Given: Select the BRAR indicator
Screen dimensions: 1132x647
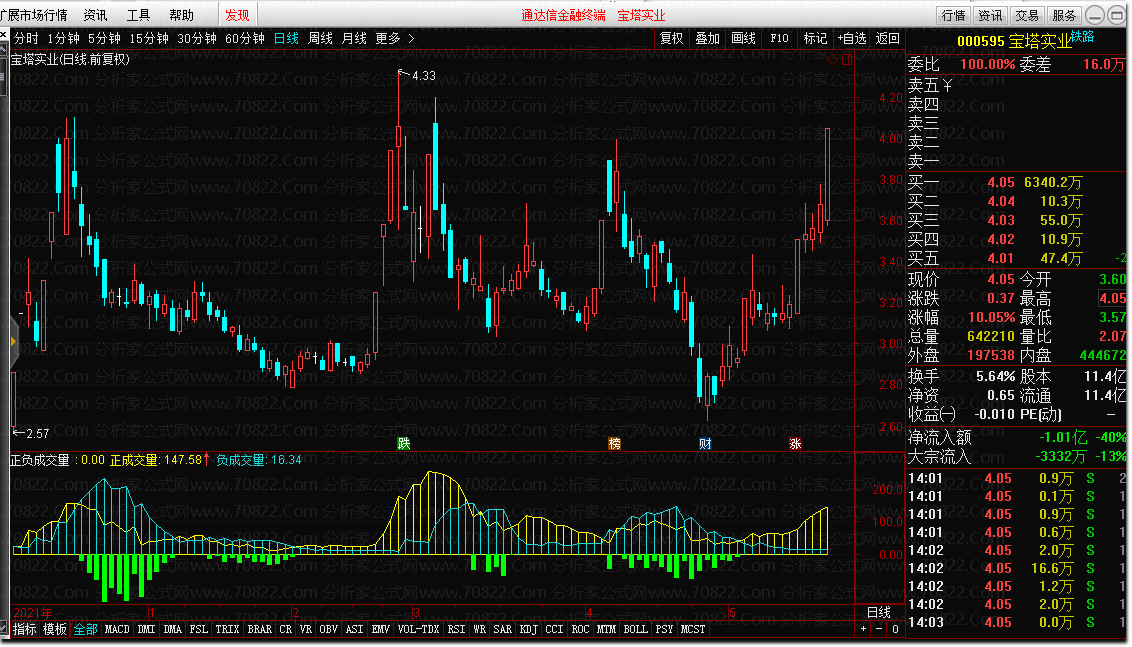Looking at the screenshot, I should pos(260,629).
